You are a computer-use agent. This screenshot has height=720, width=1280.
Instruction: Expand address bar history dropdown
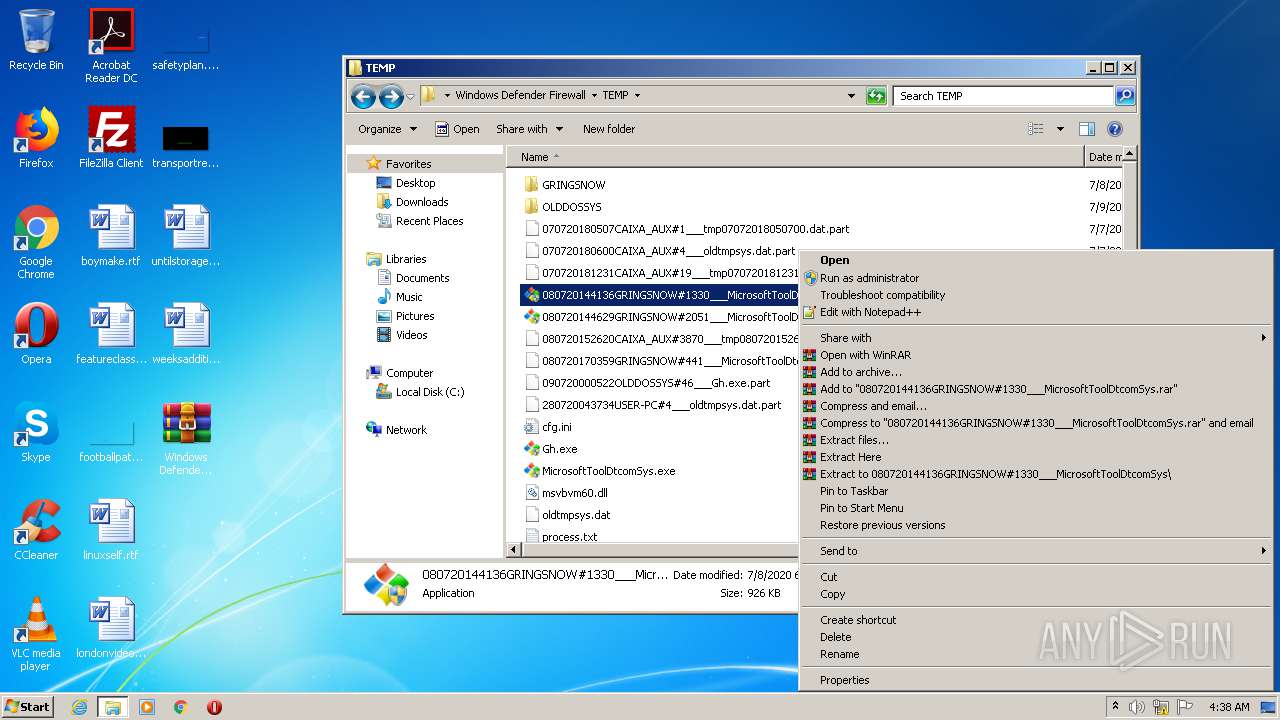click(851, 96)
